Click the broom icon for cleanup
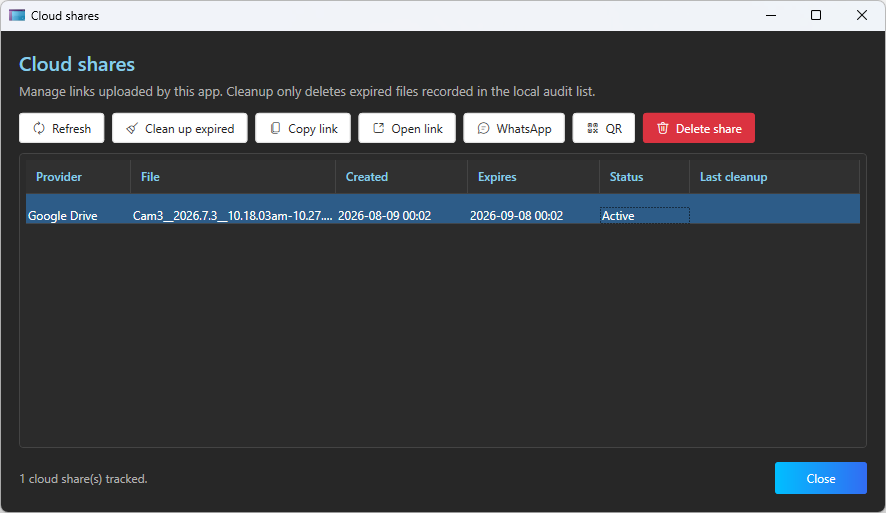Screen dimensions: 886x513 (x=132, y=128)
